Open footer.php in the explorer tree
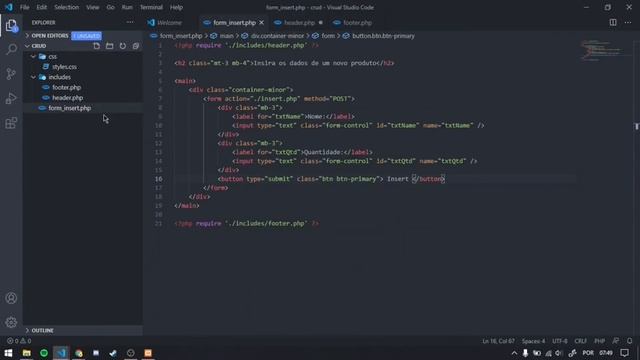The height and width of the screenshot is (360, 640). coord(66,87)
